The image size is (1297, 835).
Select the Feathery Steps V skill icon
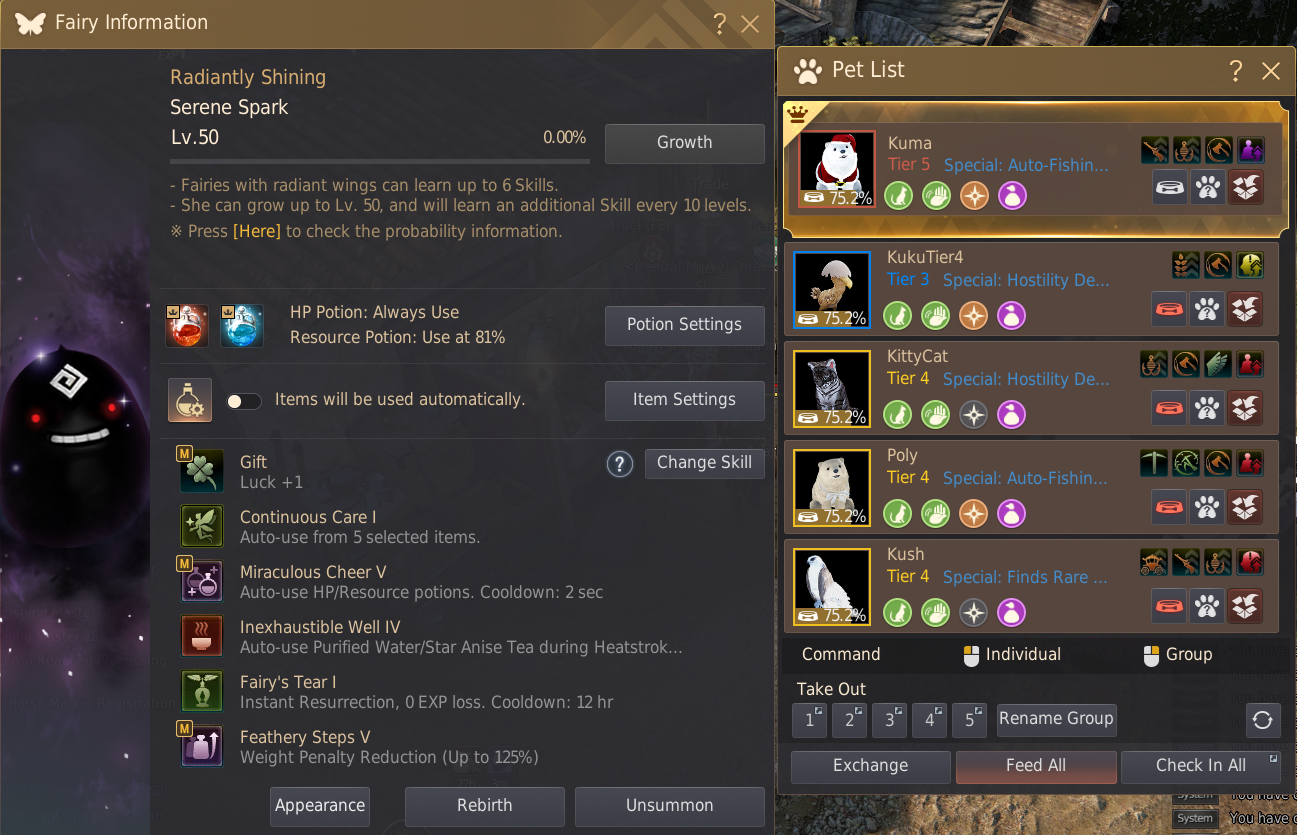click(x=201, y=746)
